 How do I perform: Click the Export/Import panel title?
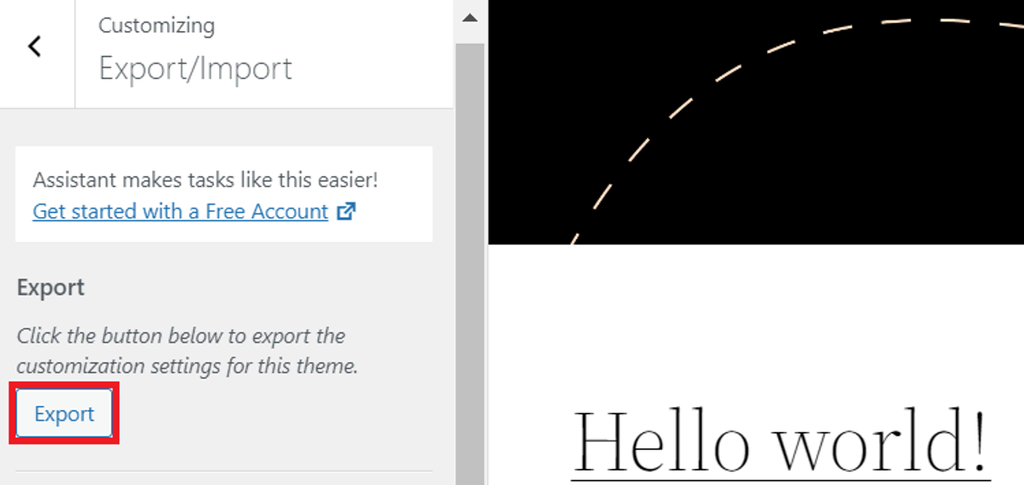tap(195, 68)
